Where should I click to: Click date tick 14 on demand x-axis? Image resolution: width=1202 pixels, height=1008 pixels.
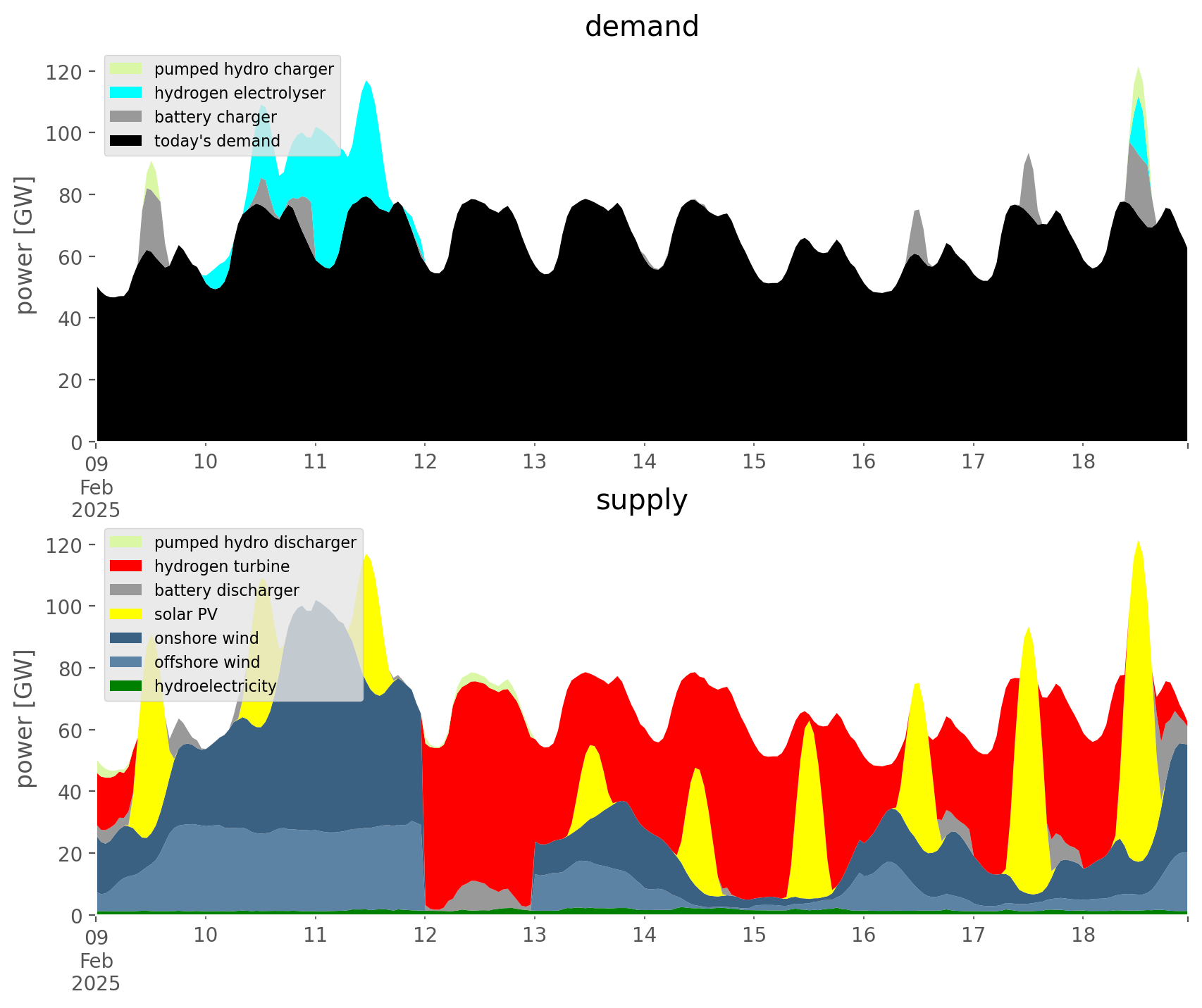pyautogui.click(x=644, y=462)
